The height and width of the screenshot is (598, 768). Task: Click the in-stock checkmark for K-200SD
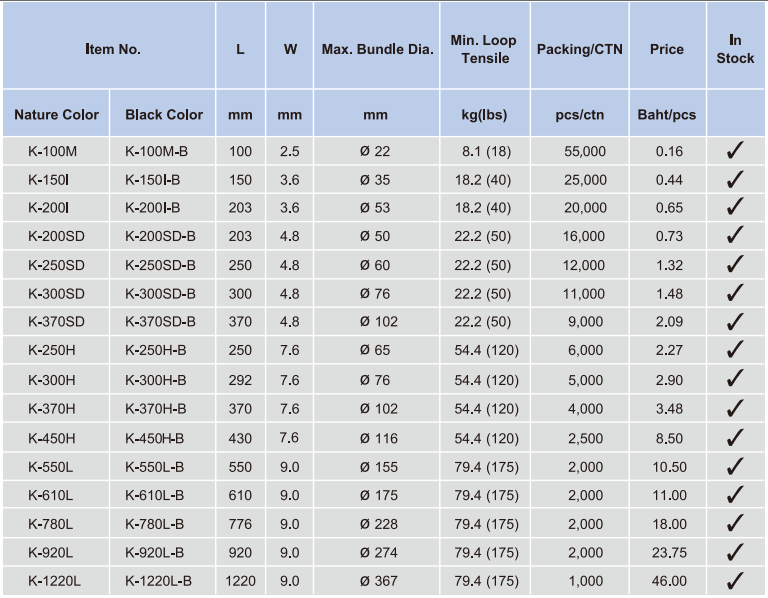click(x=735, y=235)
